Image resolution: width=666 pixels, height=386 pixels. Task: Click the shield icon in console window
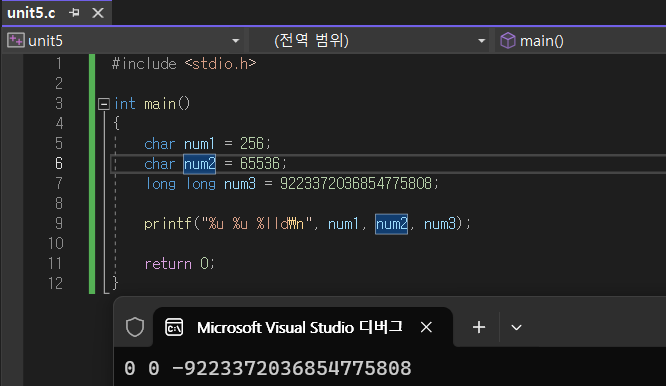click(135, 327)
